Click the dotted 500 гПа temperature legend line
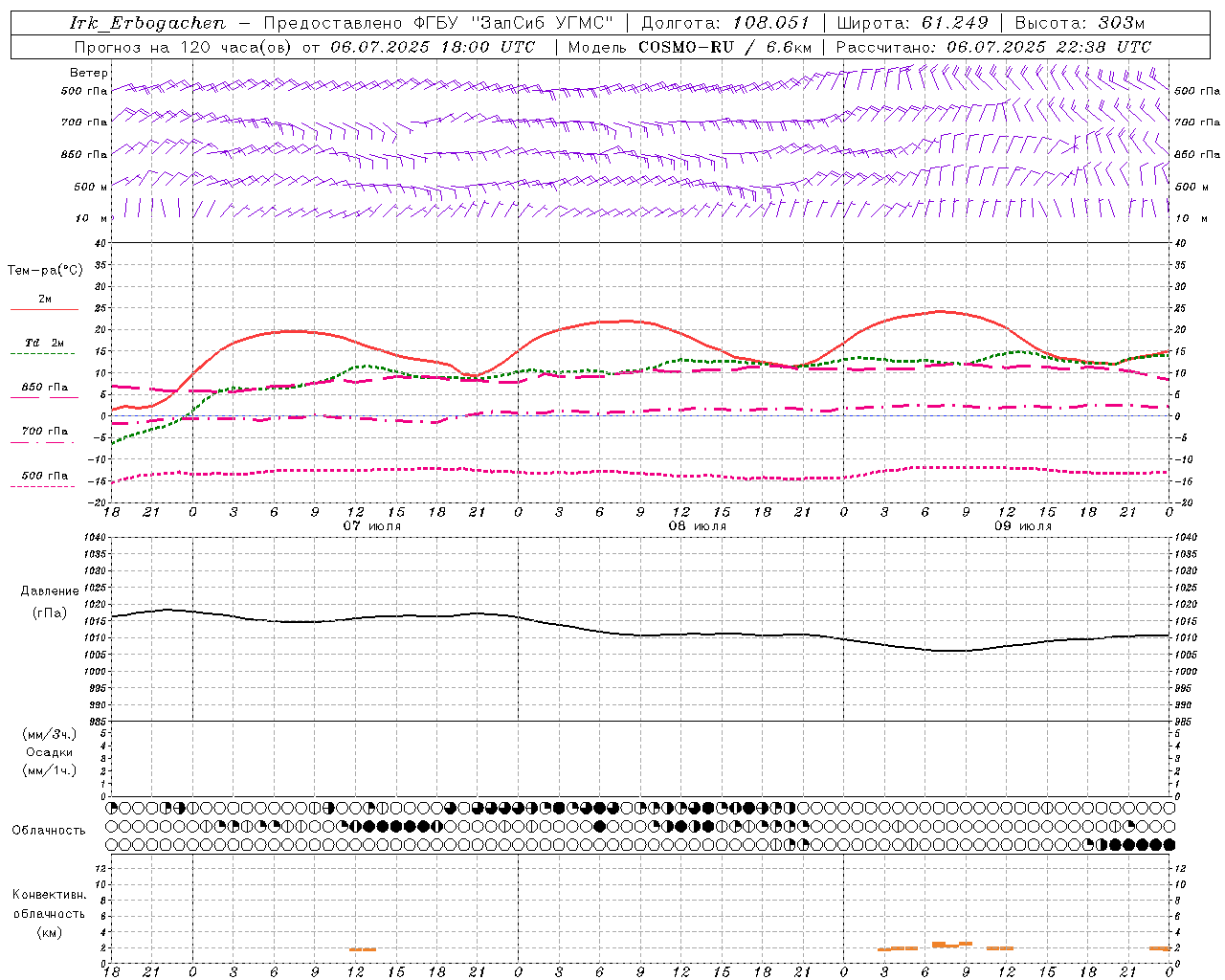 pyautogui.click(x=42, y=486)
